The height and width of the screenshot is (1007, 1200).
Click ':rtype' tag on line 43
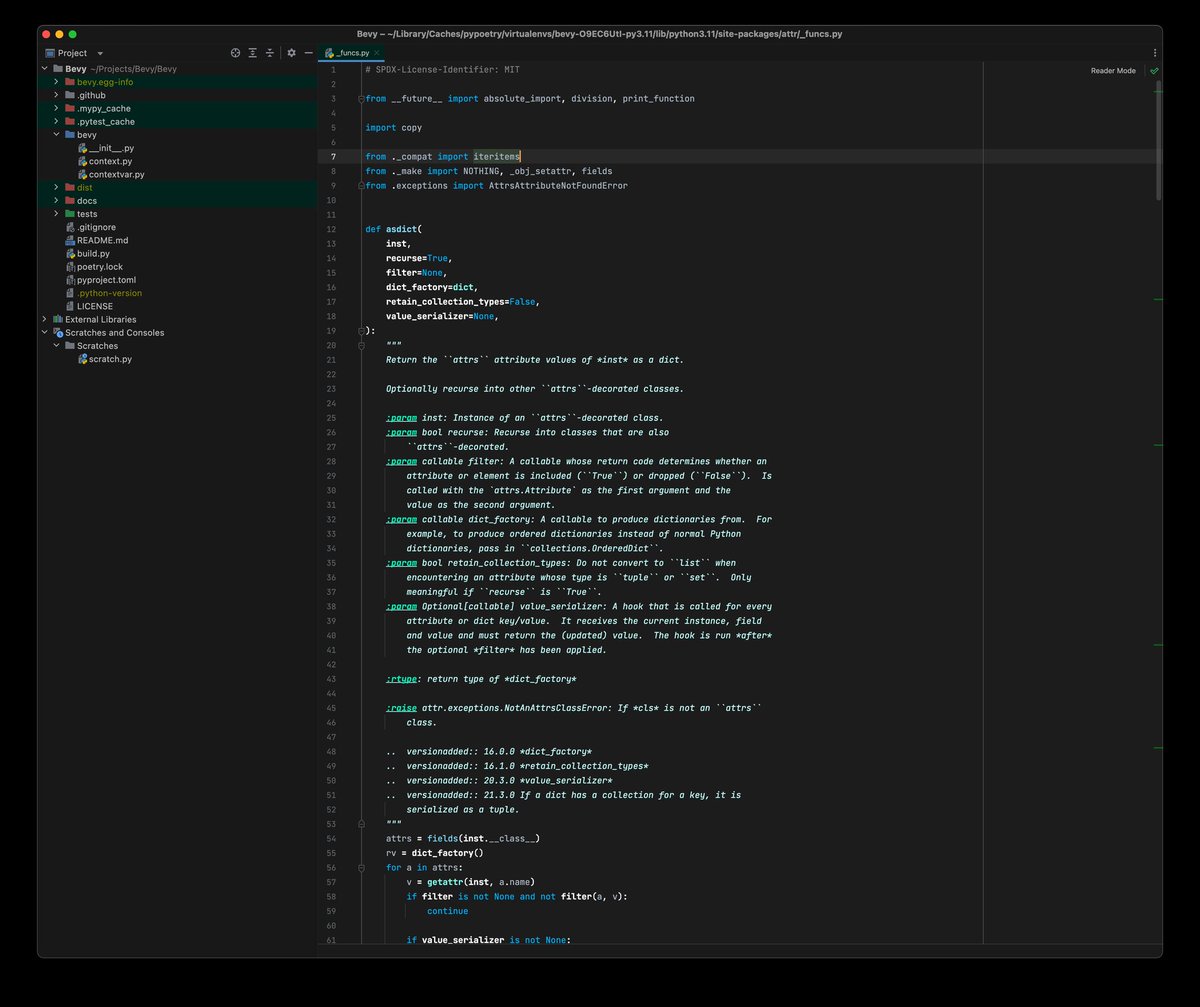pyautogui.click(x=401, y=679)
